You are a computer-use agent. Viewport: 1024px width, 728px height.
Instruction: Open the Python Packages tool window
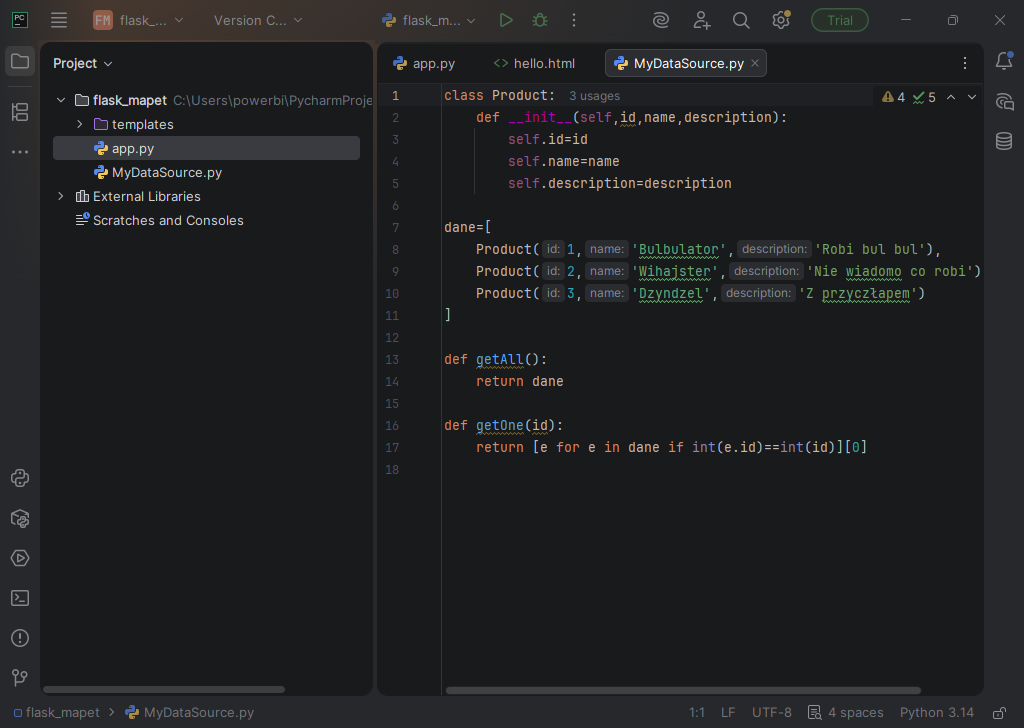pyautogui.click(x=20, y=518)
